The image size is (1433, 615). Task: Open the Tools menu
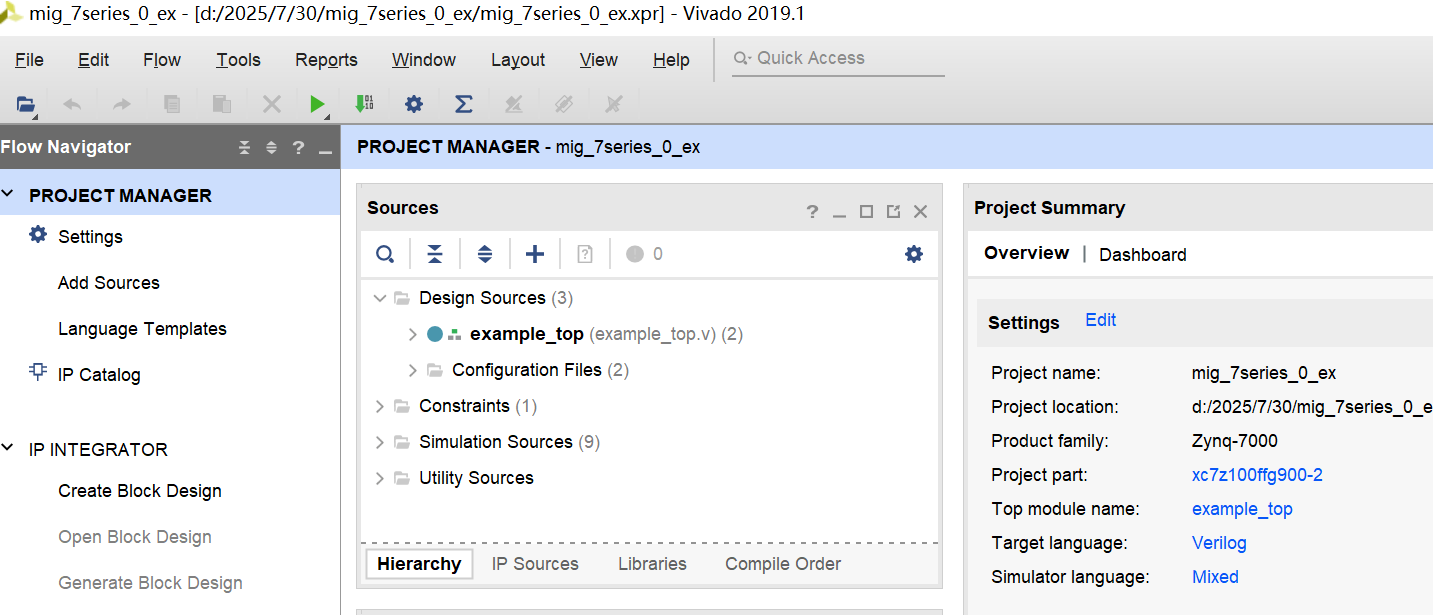point(238,60)
